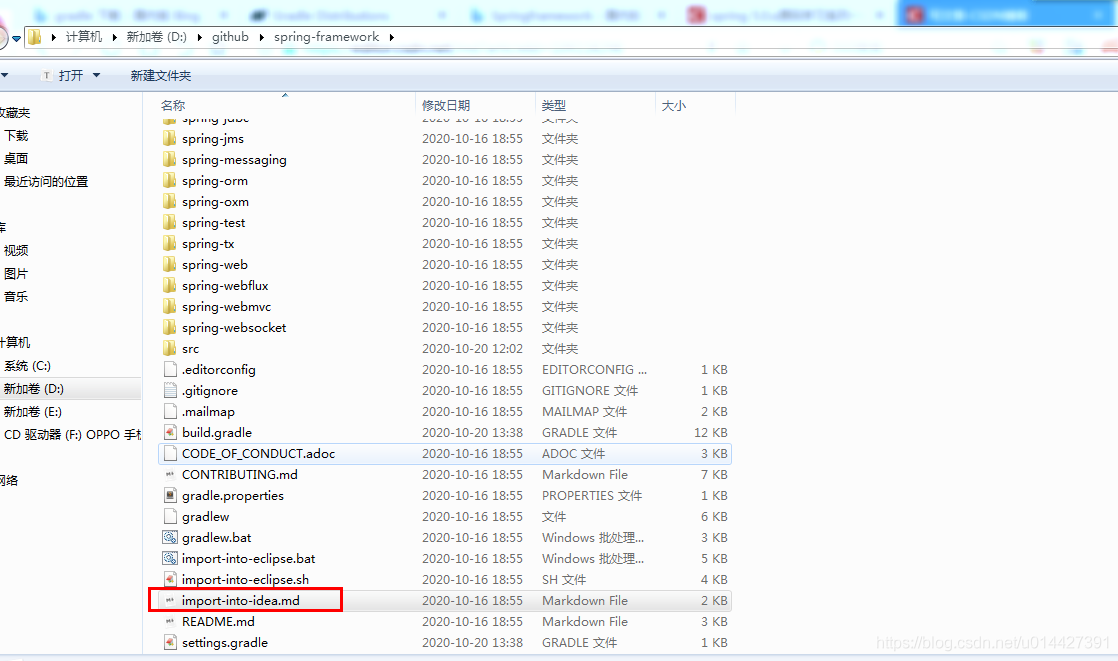Select 系统 (C:) drive in the sidebar
The image size is (1118, 661).
pos(27,366)
